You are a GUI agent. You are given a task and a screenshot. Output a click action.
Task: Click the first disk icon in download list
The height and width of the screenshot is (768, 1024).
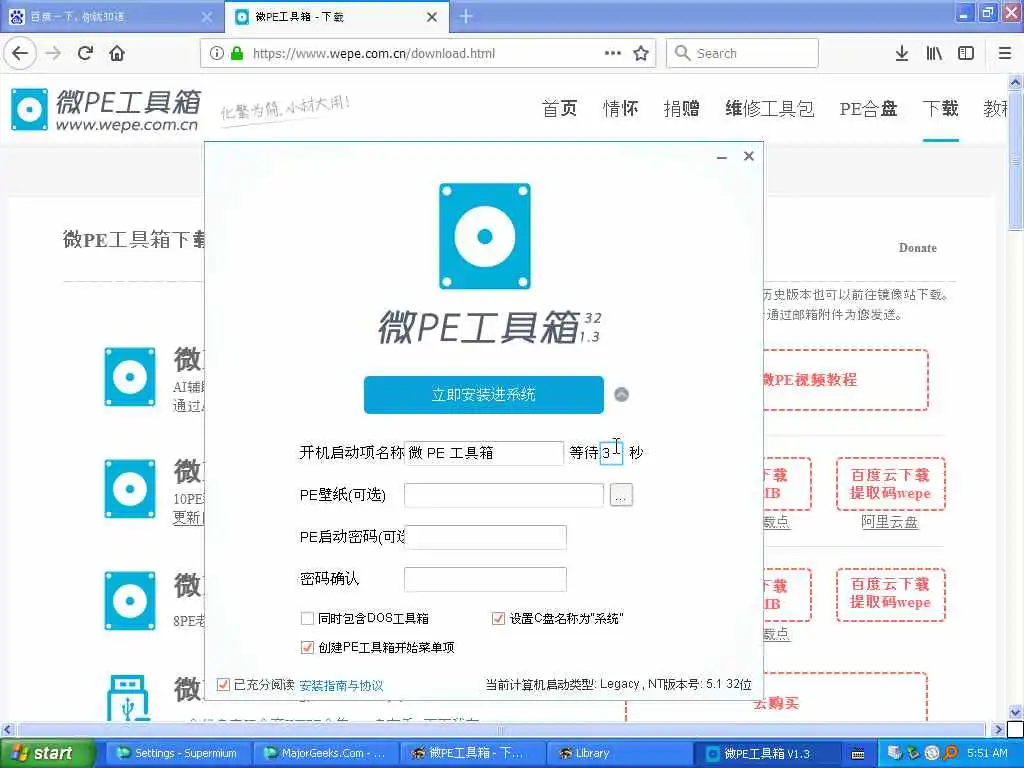[130, 377]
